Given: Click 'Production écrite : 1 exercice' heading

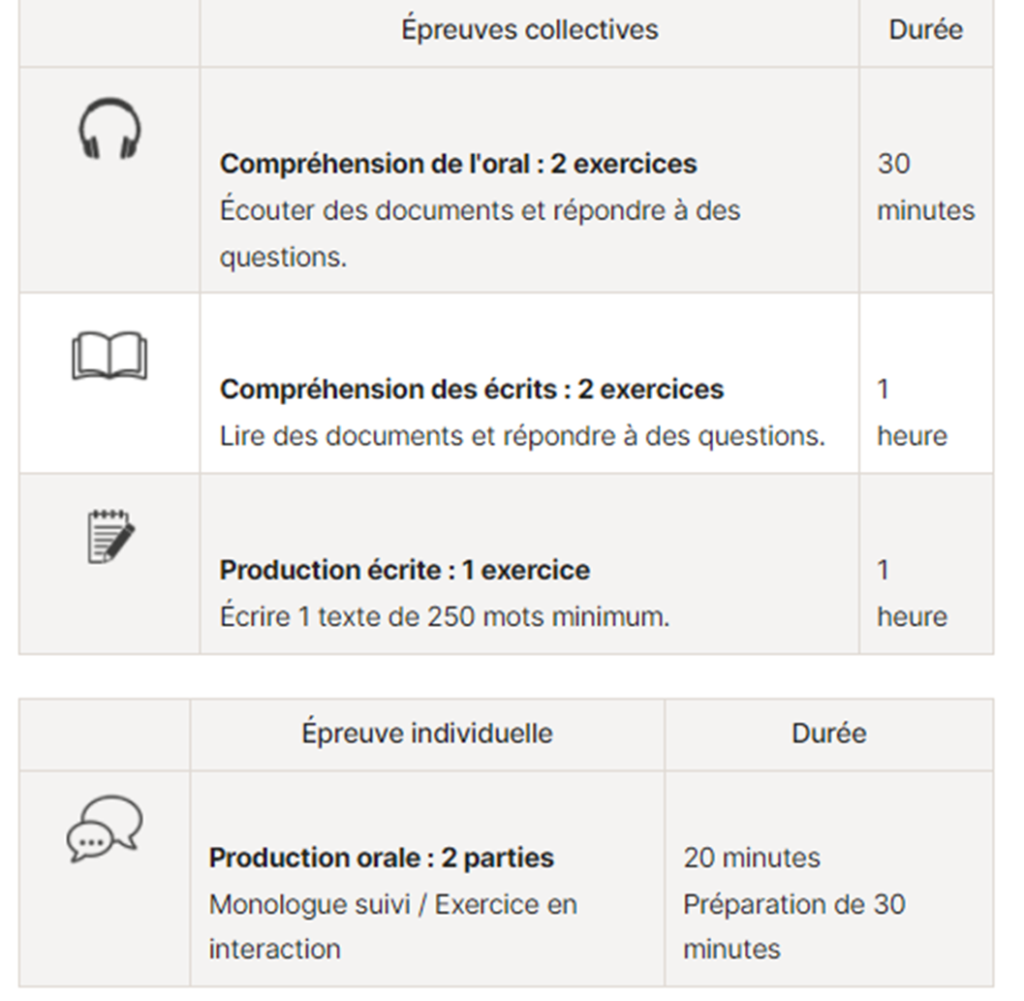Looking at the screenshot, I should (x=405, y=570).
